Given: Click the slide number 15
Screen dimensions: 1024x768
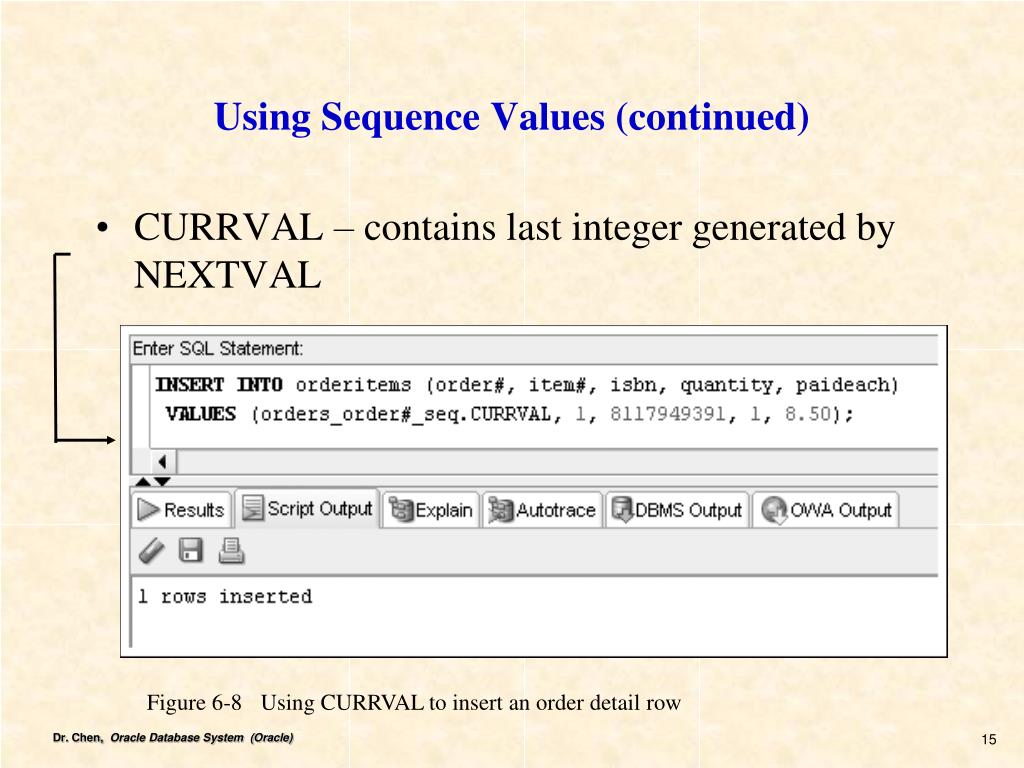Looking at the screenshot, I should 989,739.
